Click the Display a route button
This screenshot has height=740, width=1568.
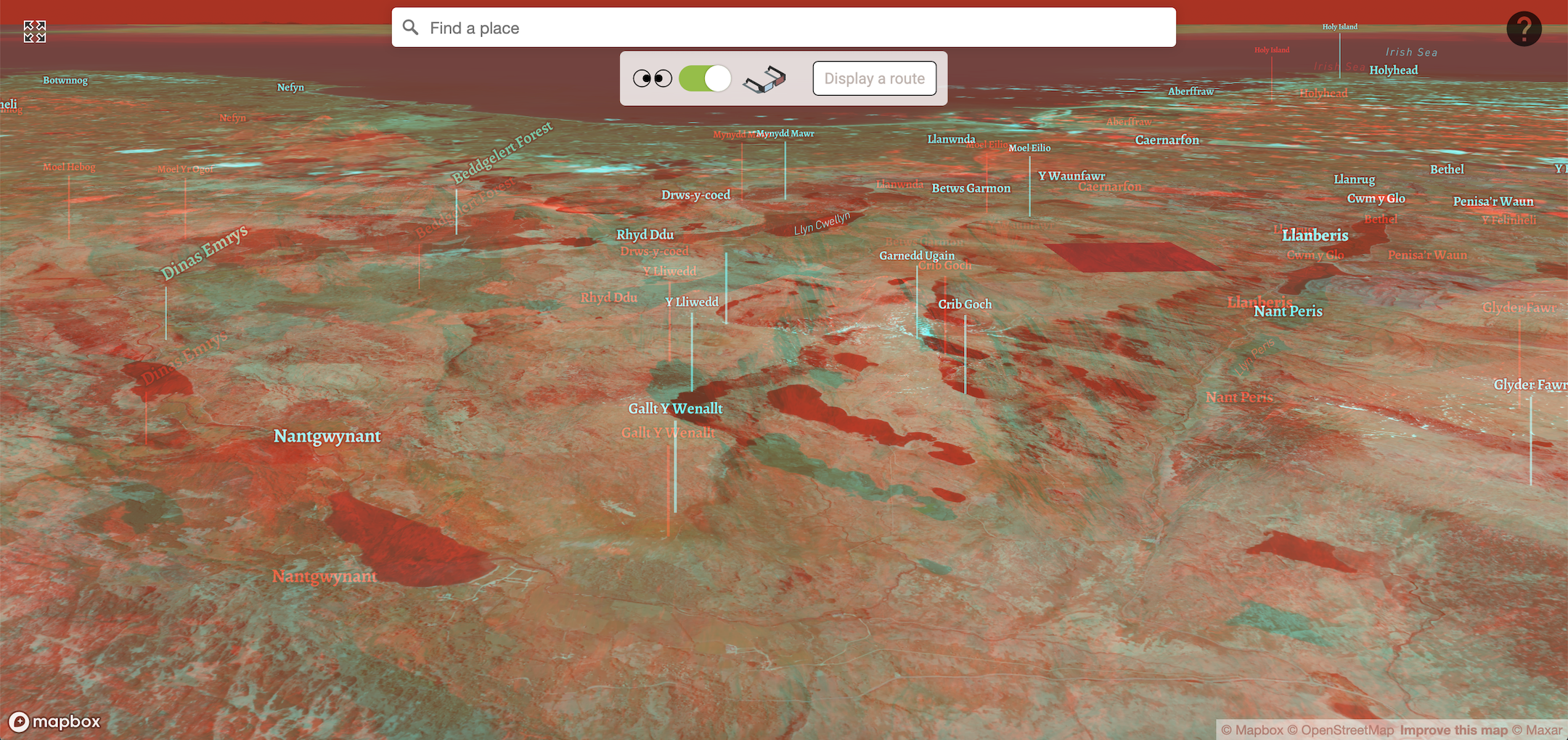pos(875,78)
